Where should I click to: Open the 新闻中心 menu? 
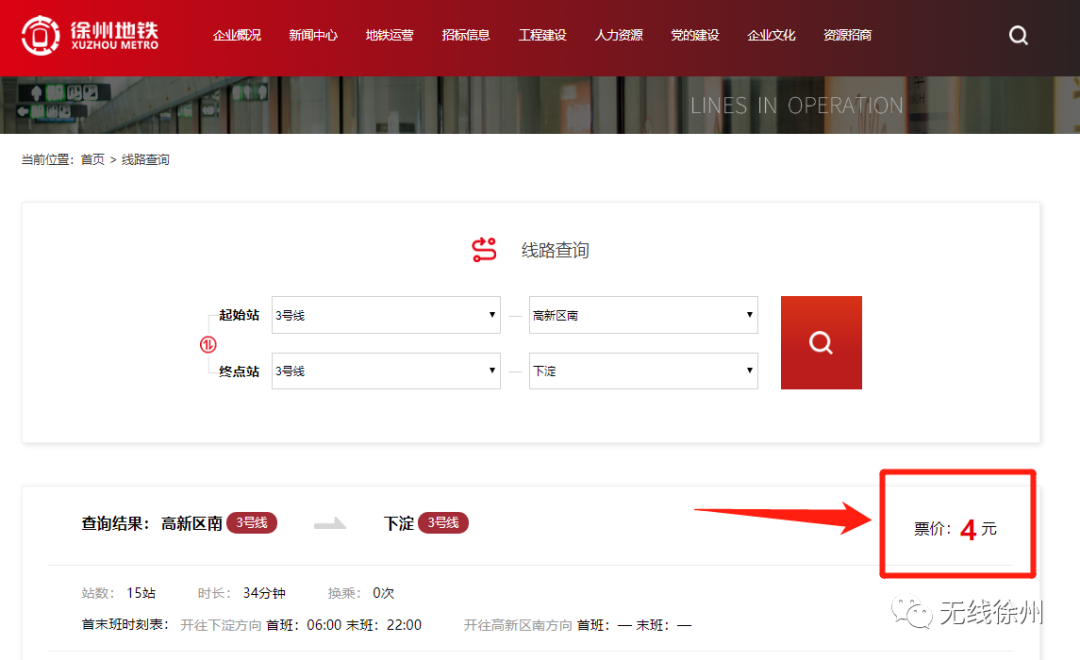(x=313, y=35)
